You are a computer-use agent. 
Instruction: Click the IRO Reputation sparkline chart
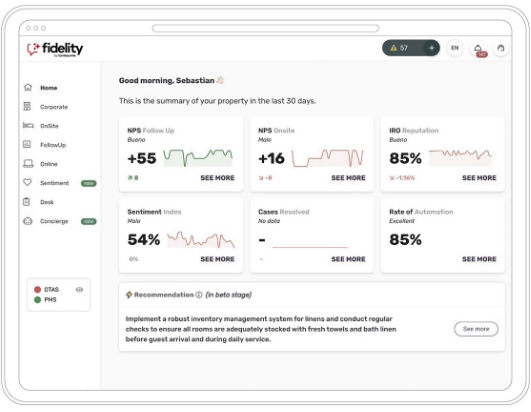460,158
